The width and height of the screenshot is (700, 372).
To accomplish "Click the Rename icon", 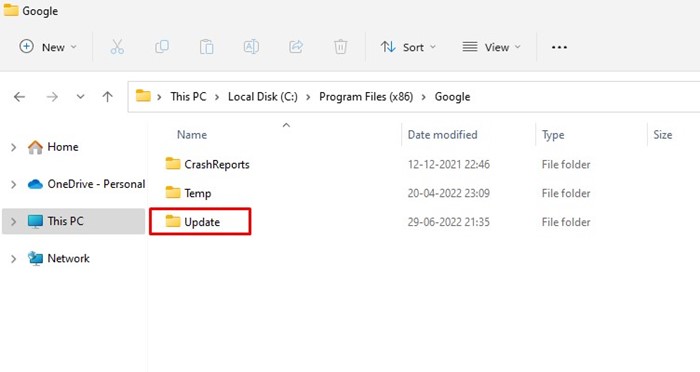I will (x=251, y=47).
